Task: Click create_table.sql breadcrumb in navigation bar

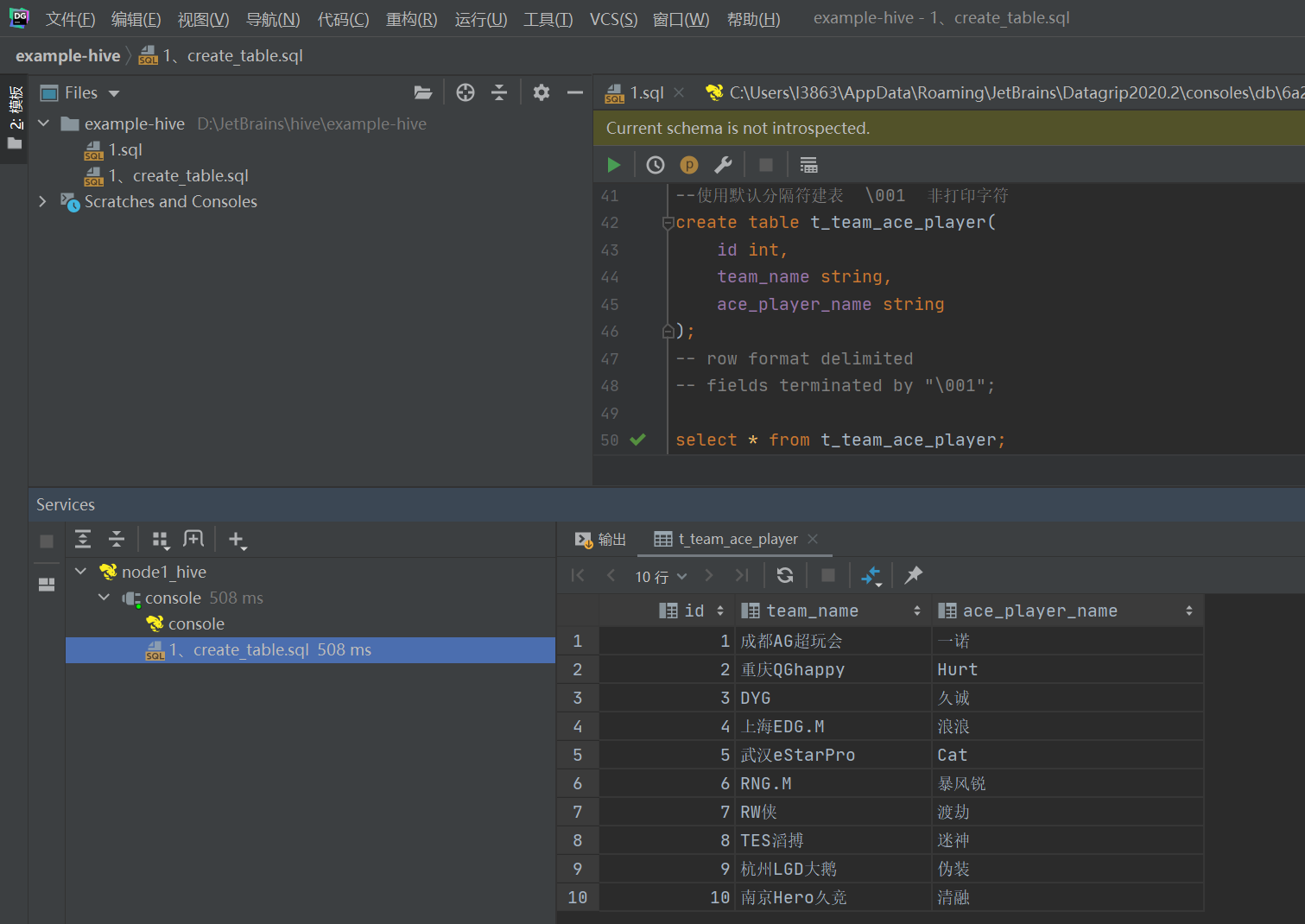Action: (x=221, y=55)
